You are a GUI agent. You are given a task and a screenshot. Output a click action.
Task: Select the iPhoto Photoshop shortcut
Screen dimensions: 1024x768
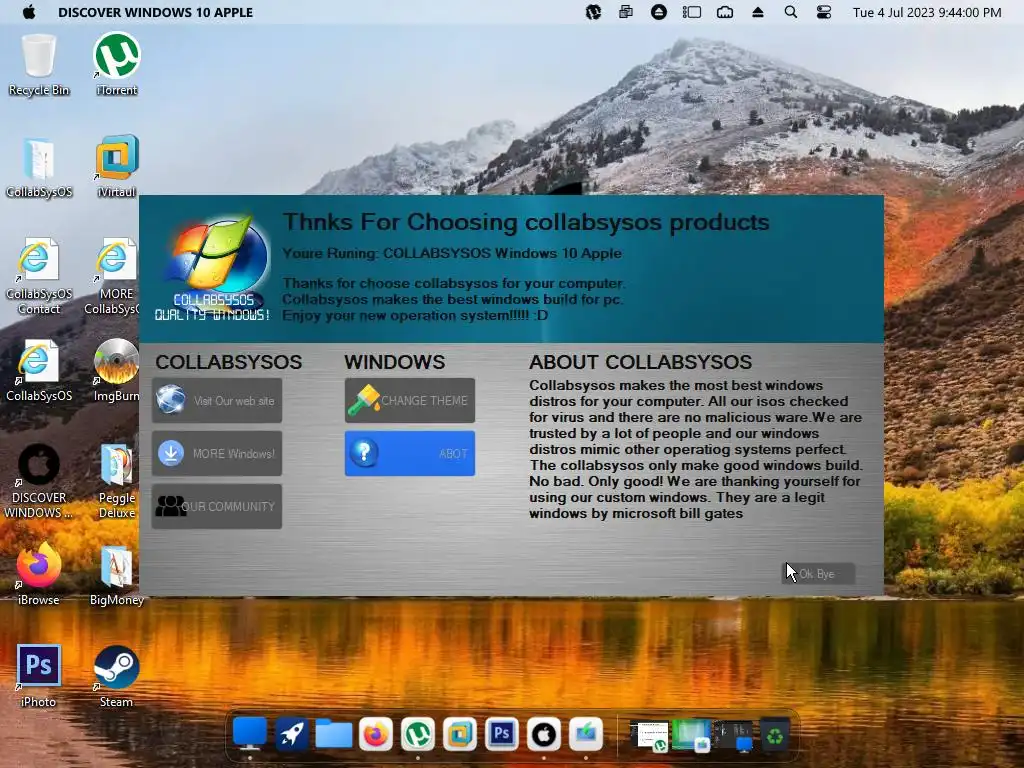click(x=39, y=677)
